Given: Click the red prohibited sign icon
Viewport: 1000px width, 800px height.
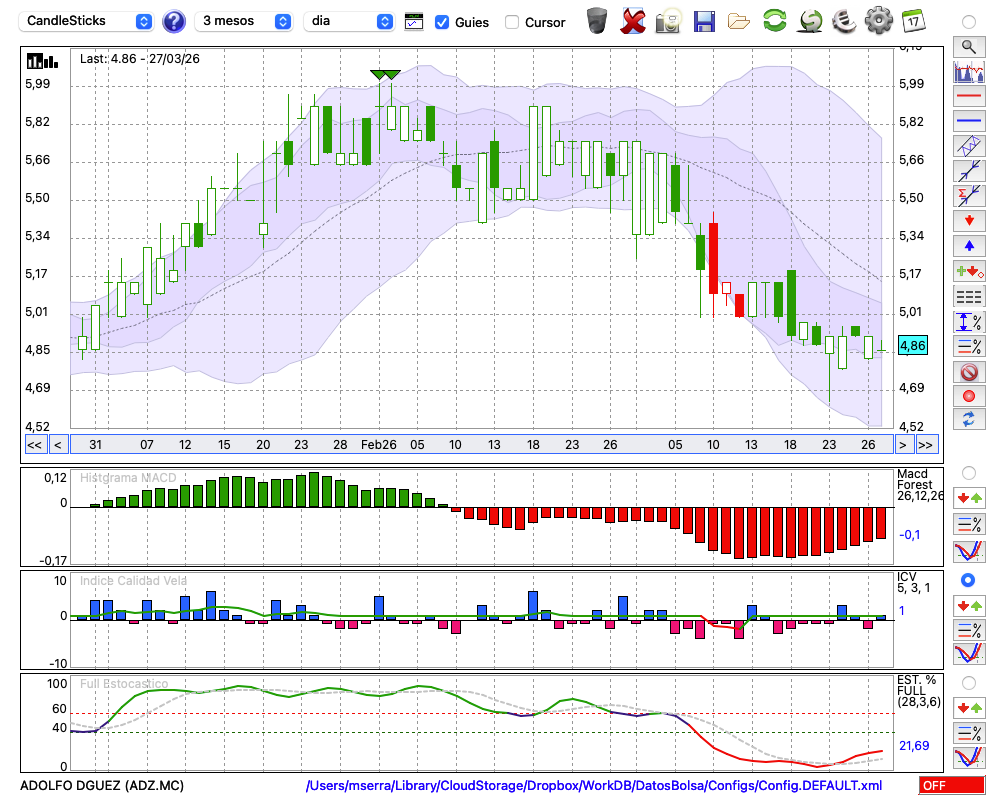Looking at the screenshot, I should click(x=969, y=372).
